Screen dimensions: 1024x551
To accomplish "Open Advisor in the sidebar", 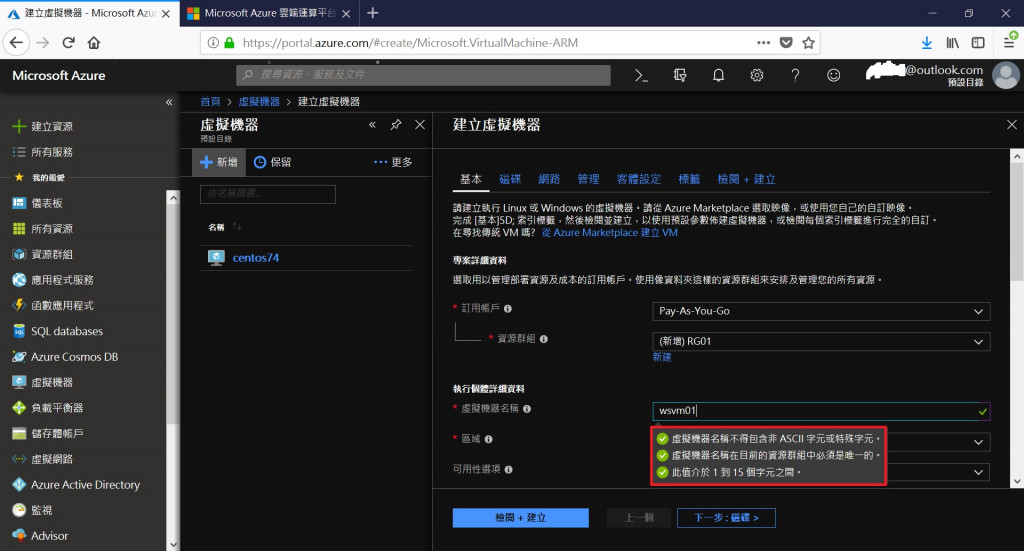I will coord(40,535).
